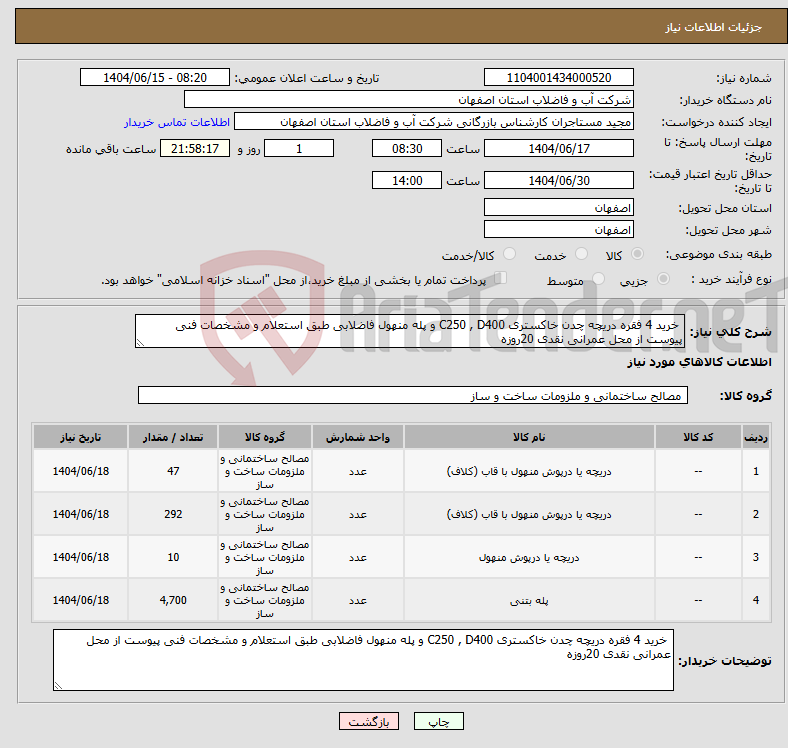Click the price validity date field 1404/06/30

(558, 181)
